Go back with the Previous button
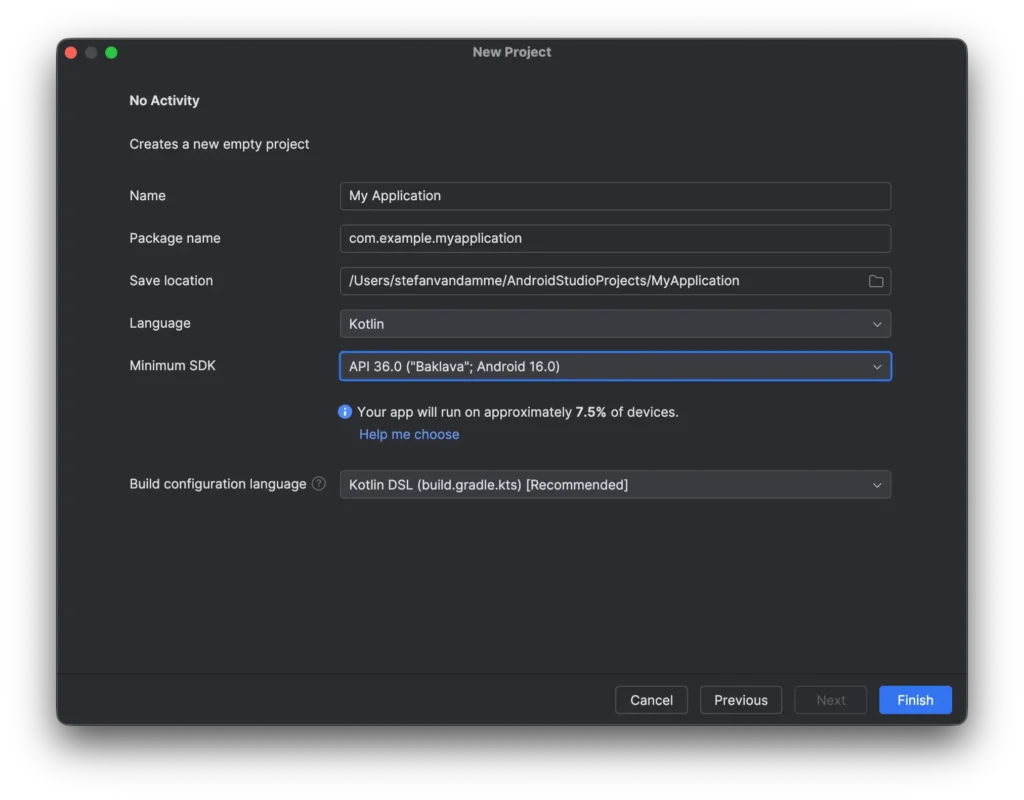Image resolution: width=1024 pixels, height=800 pixels. click(x=740, y=699)
